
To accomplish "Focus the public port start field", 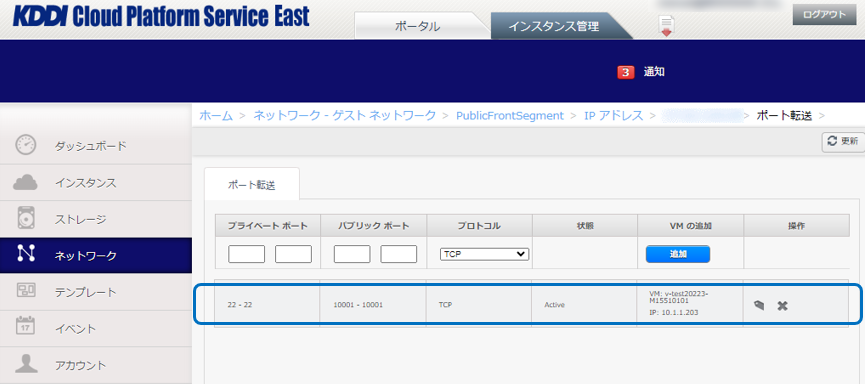I will coord(352,254).
